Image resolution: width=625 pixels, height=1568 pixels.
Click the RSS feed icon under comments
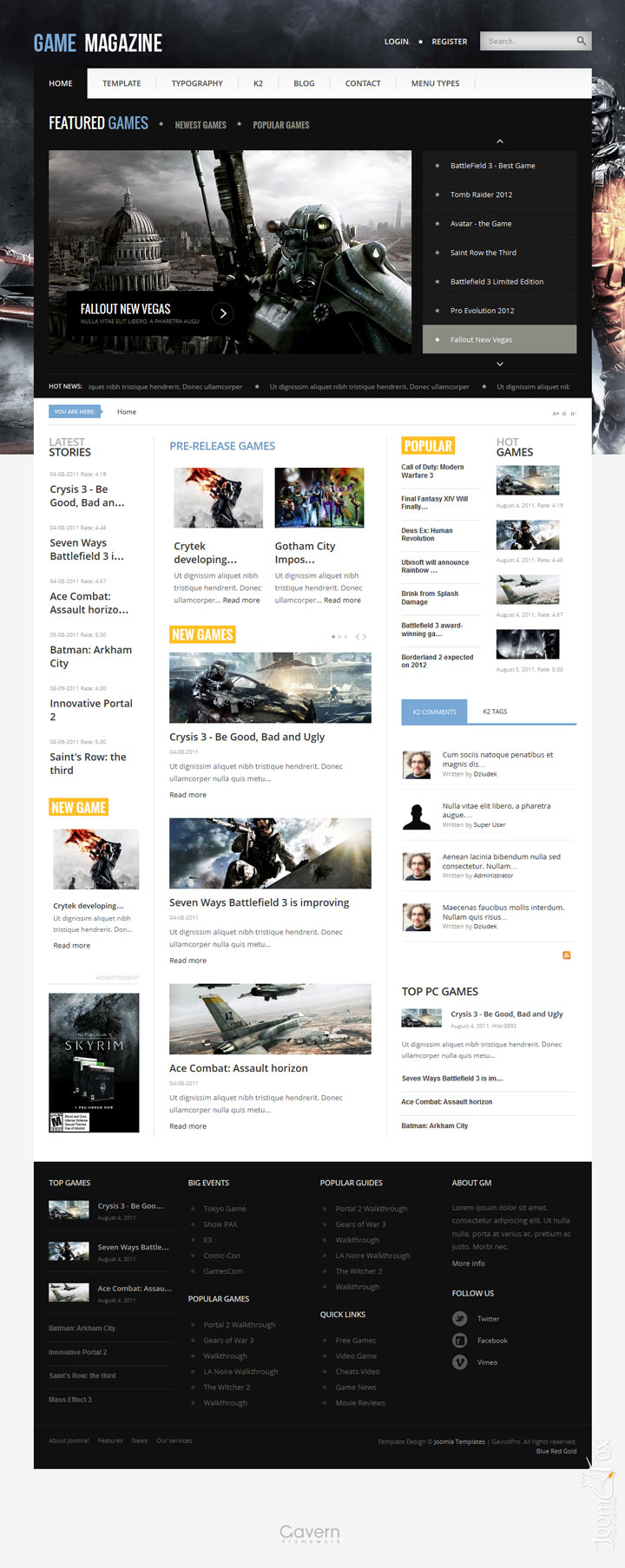pos(566,955)
